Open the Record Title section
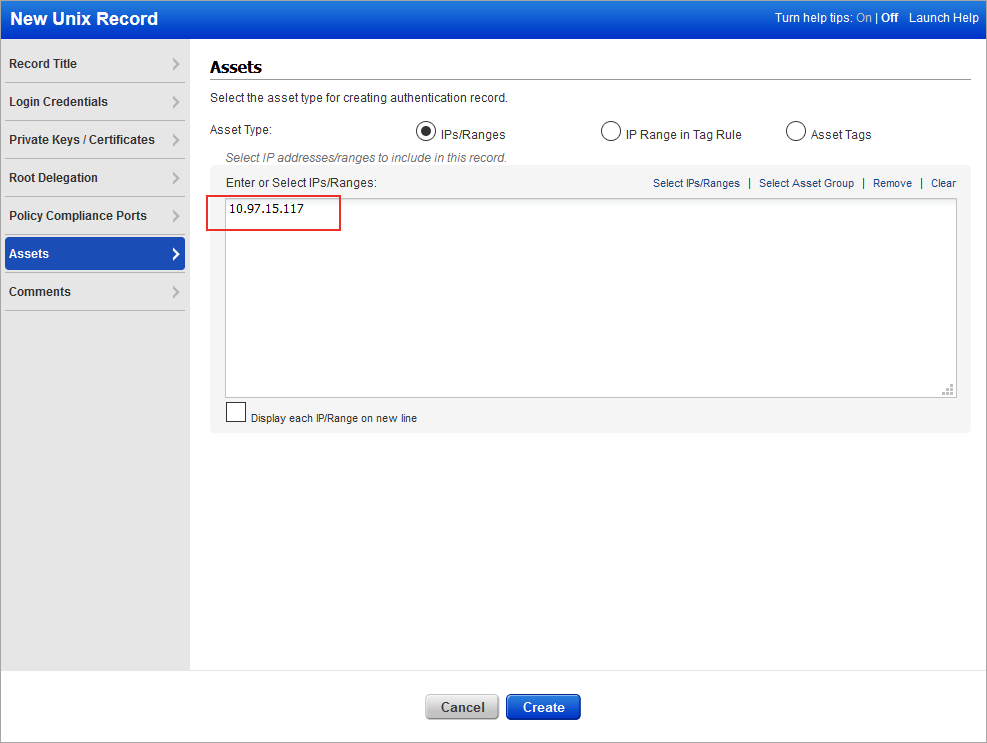Image resolution: width=987 pixels, height=743 pixels. [x=94, y=64]
